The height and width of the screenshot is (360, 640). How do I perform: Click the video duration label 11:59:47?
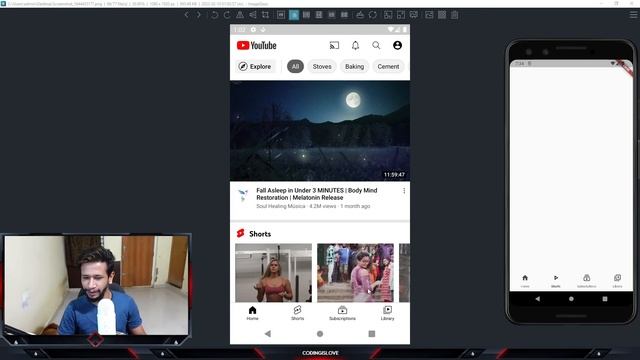tap(394, 175)
